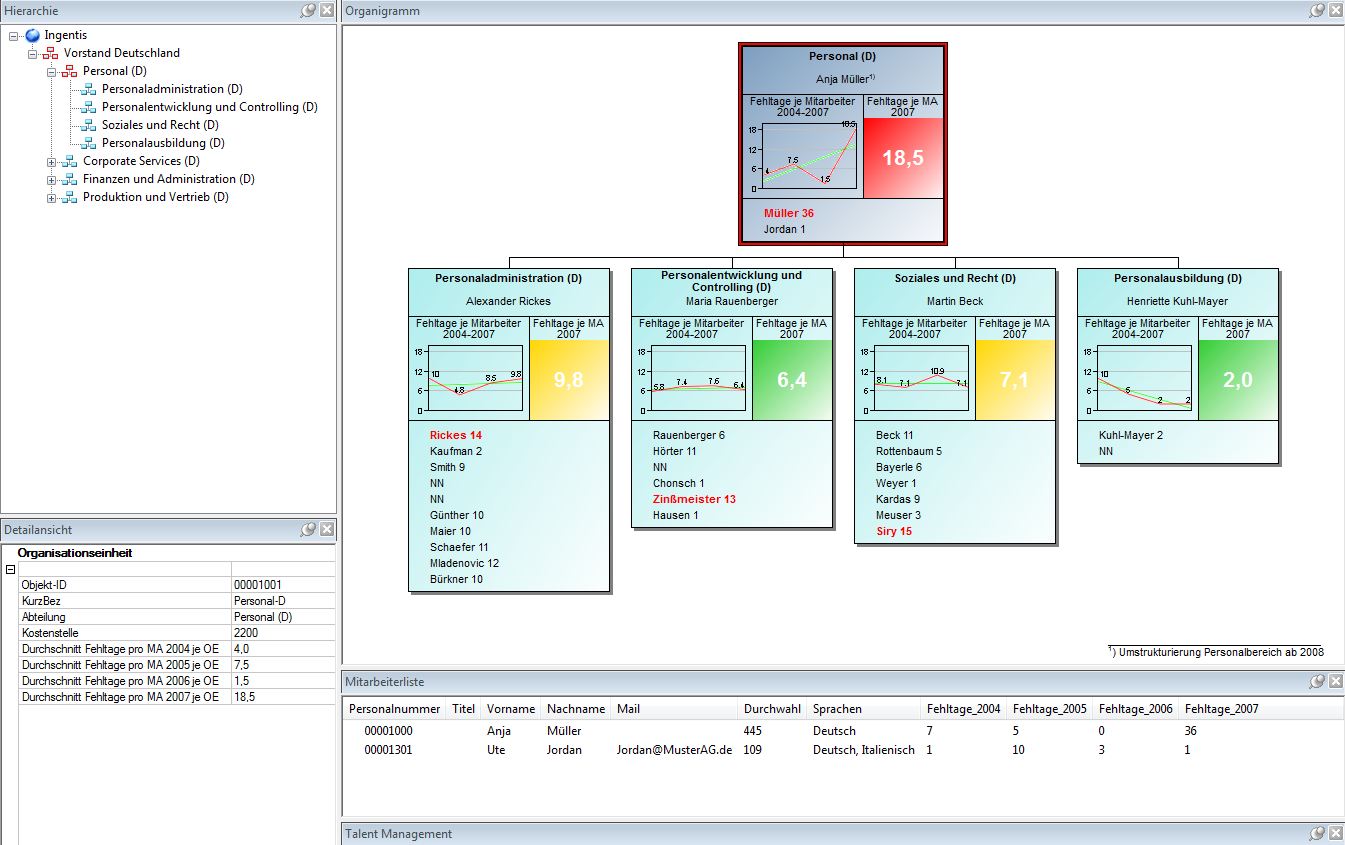Click Mladenovic 12 in the employee list

[464, 563]
